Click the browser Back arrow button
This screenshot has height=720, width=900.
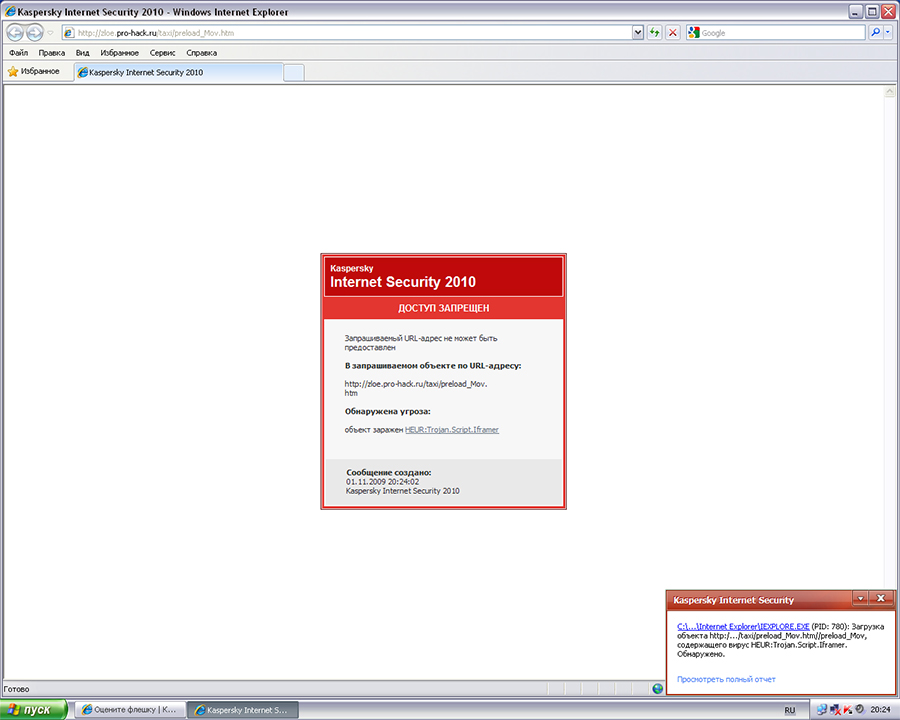coord(16,33)
